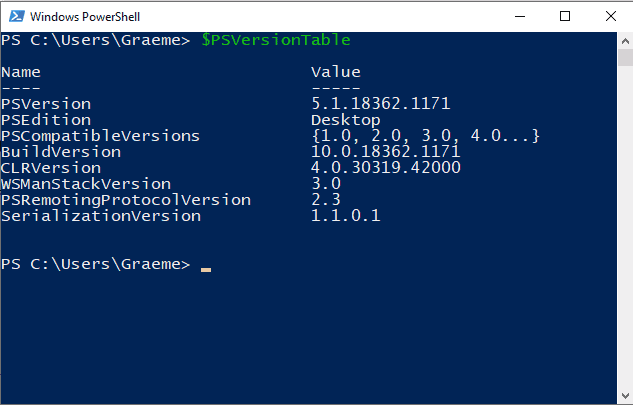Select the WSManStackVersion row name

[x=86, y=184]
